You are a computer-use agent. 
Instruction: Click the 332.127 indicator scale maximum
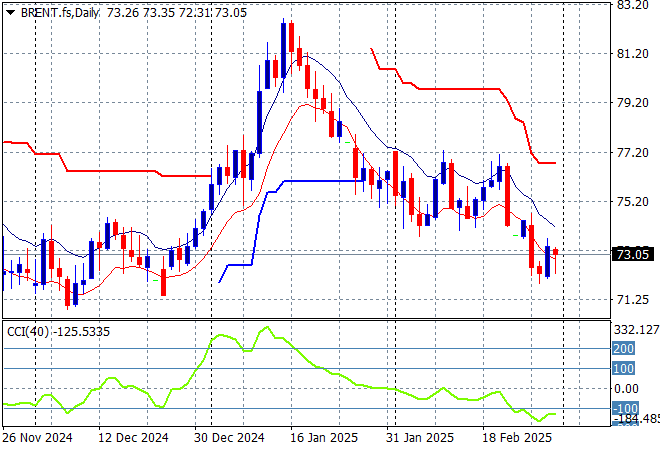pos(635,330)
